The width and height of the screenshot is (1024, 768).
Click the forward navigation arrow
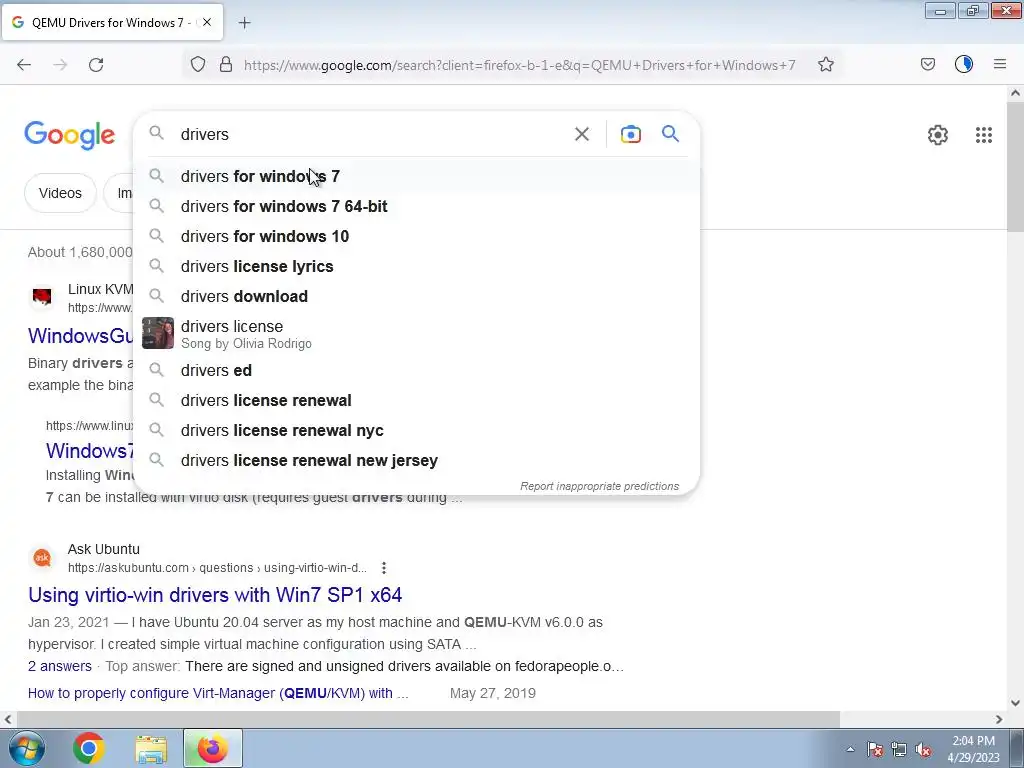pos(60,65)
